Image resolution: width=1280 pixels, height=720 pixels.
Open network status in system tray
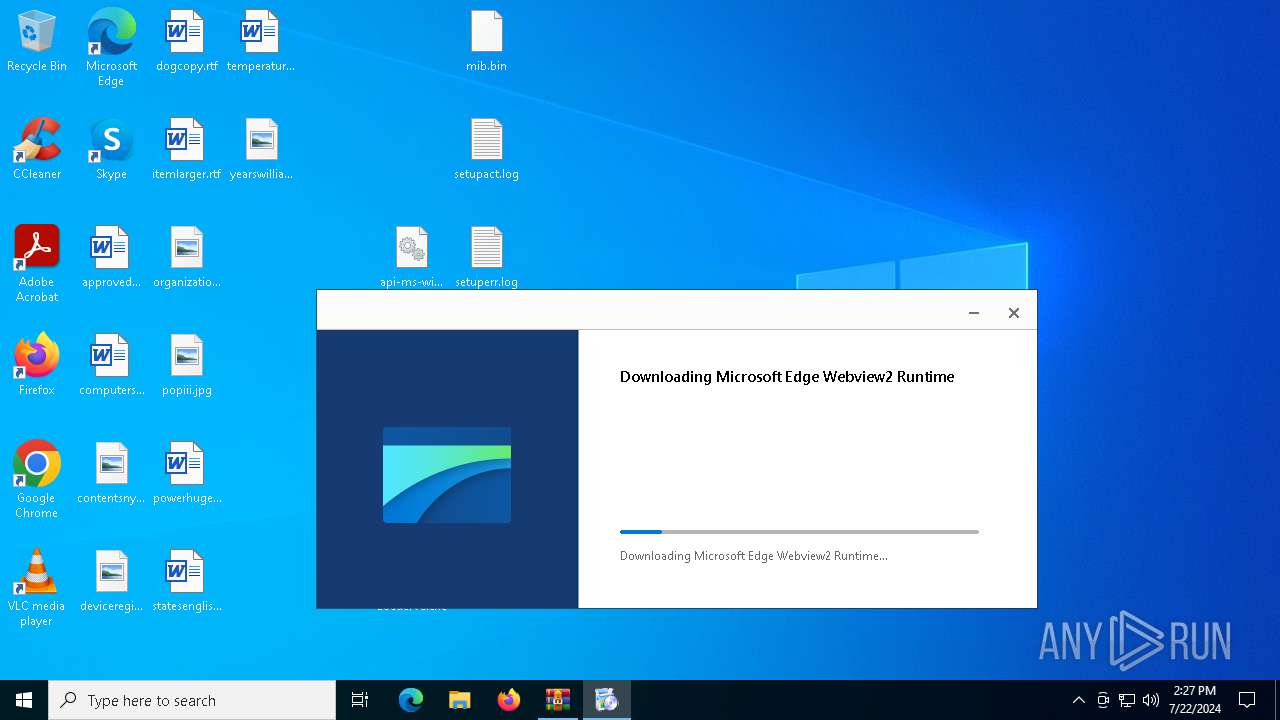coord(1127,700)
